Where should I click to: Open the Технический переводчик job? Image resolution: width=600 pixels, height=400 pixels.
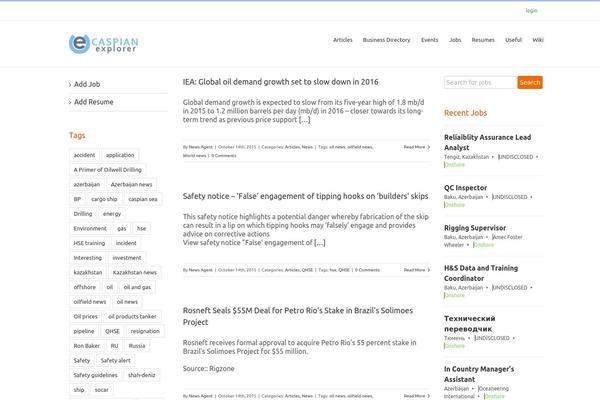pyautogui.click(x=470, y=323)
